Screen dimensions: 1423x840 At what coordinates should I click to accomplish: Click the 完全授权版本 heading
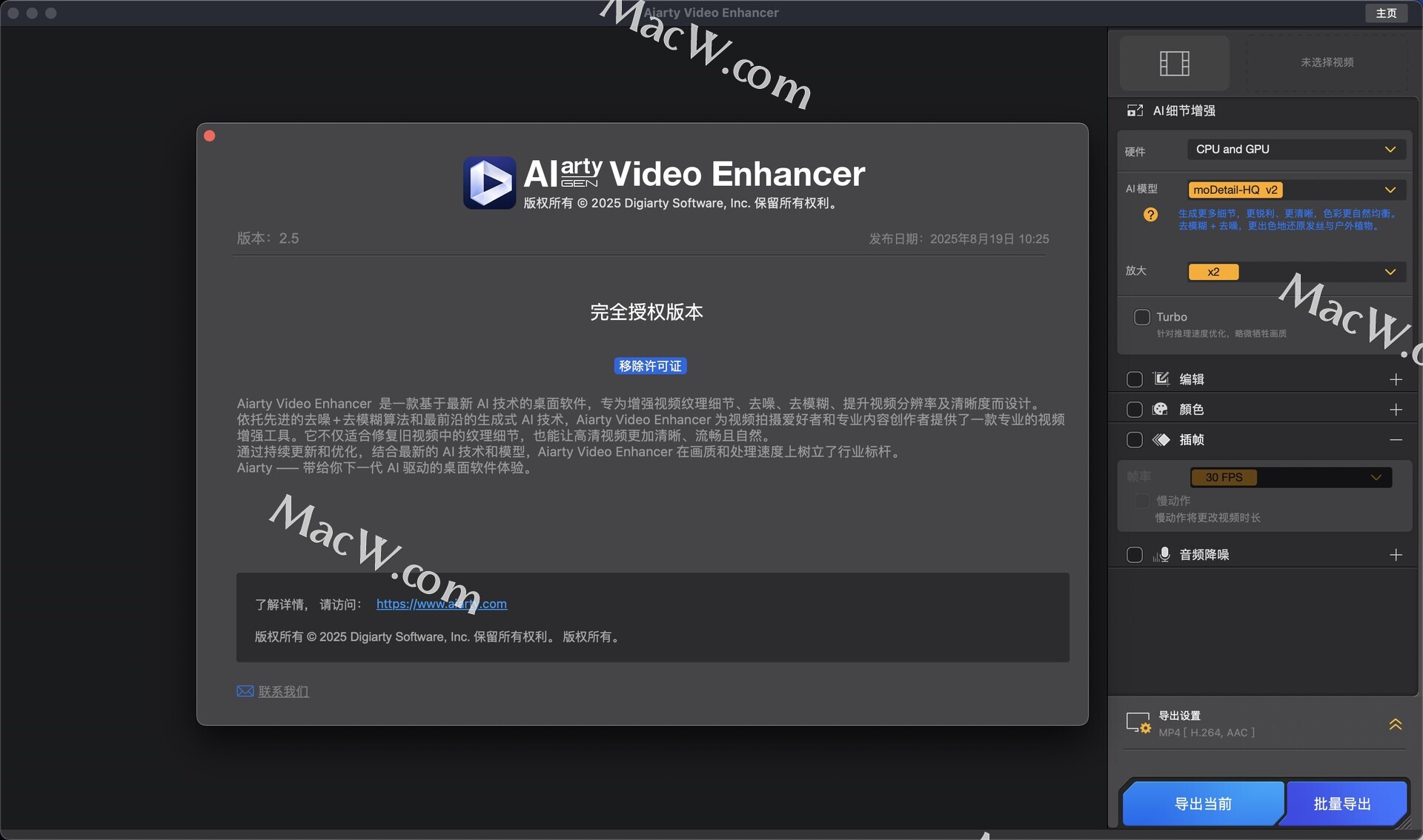pyautogui.click(x=646, y=312)
